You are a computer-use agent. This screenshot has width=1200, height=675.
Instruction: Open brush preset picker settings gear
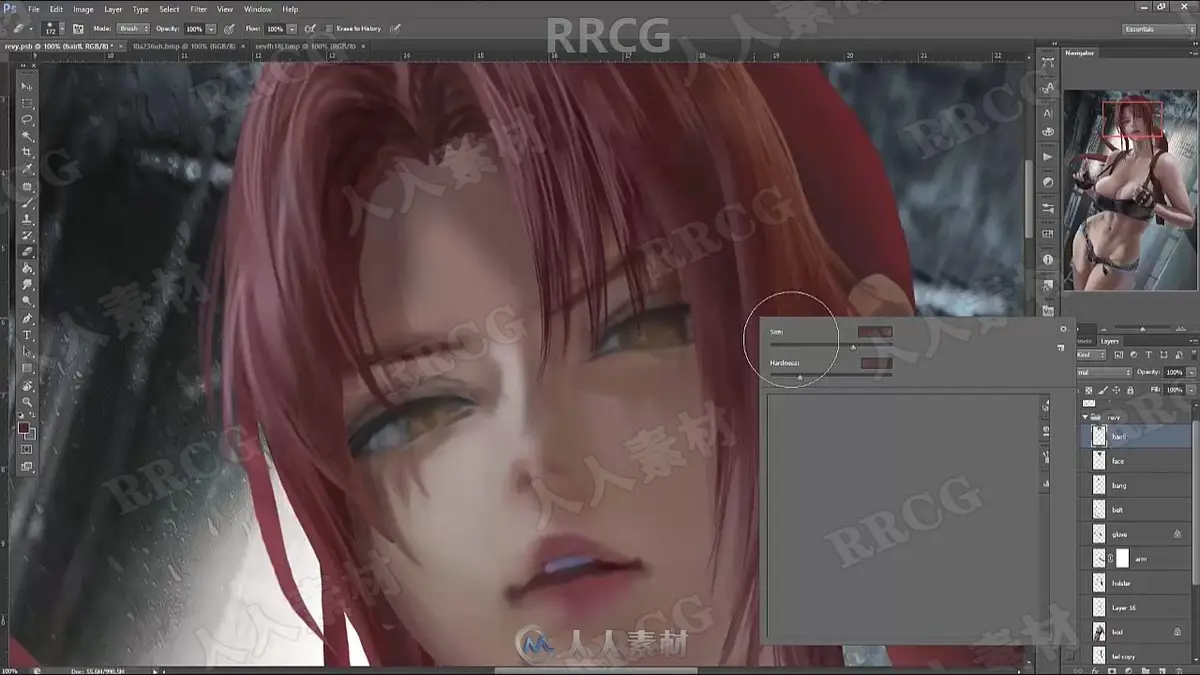[1063, 329]
